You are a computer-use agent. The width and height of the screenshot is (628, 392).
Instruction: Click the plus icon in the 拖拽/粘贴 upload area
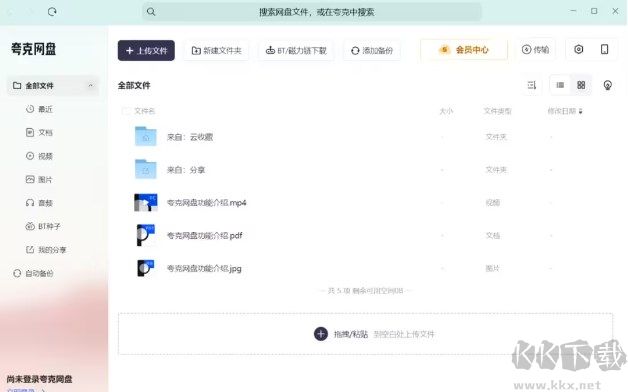[x=321, y=334]
